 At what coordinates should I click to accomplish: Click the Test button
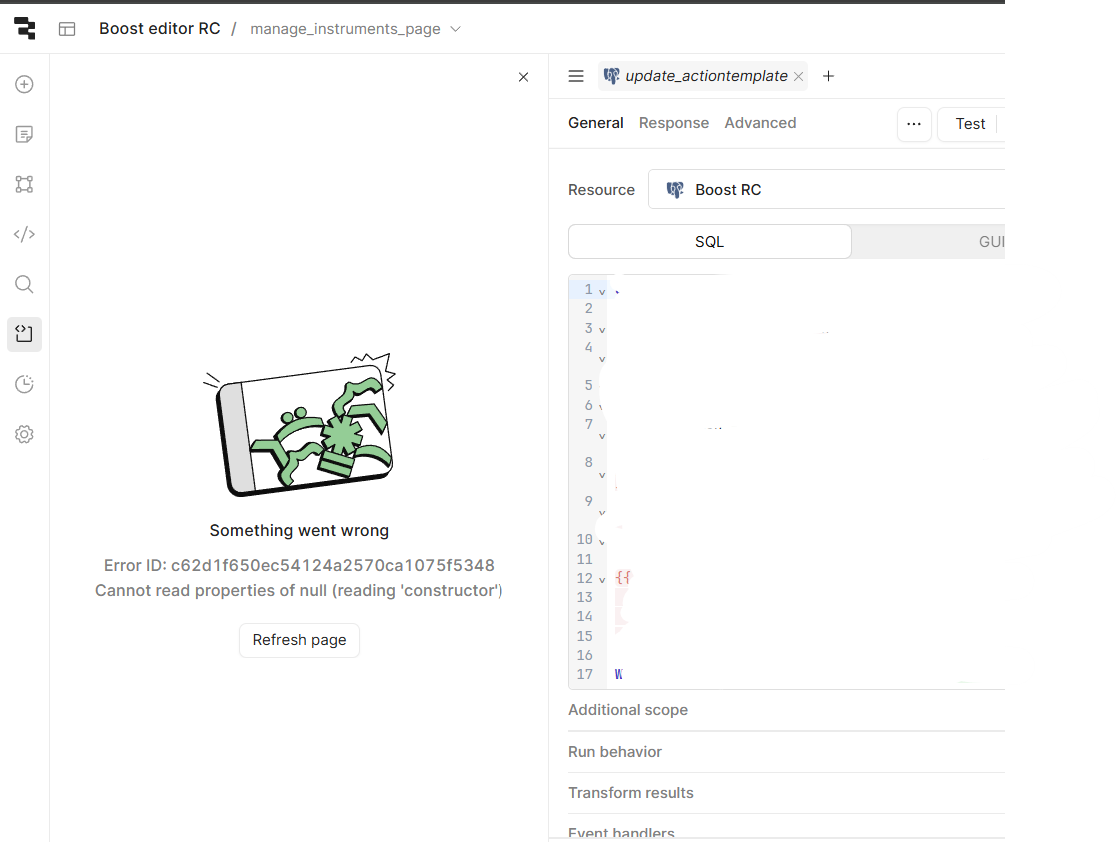pos(970,124)
